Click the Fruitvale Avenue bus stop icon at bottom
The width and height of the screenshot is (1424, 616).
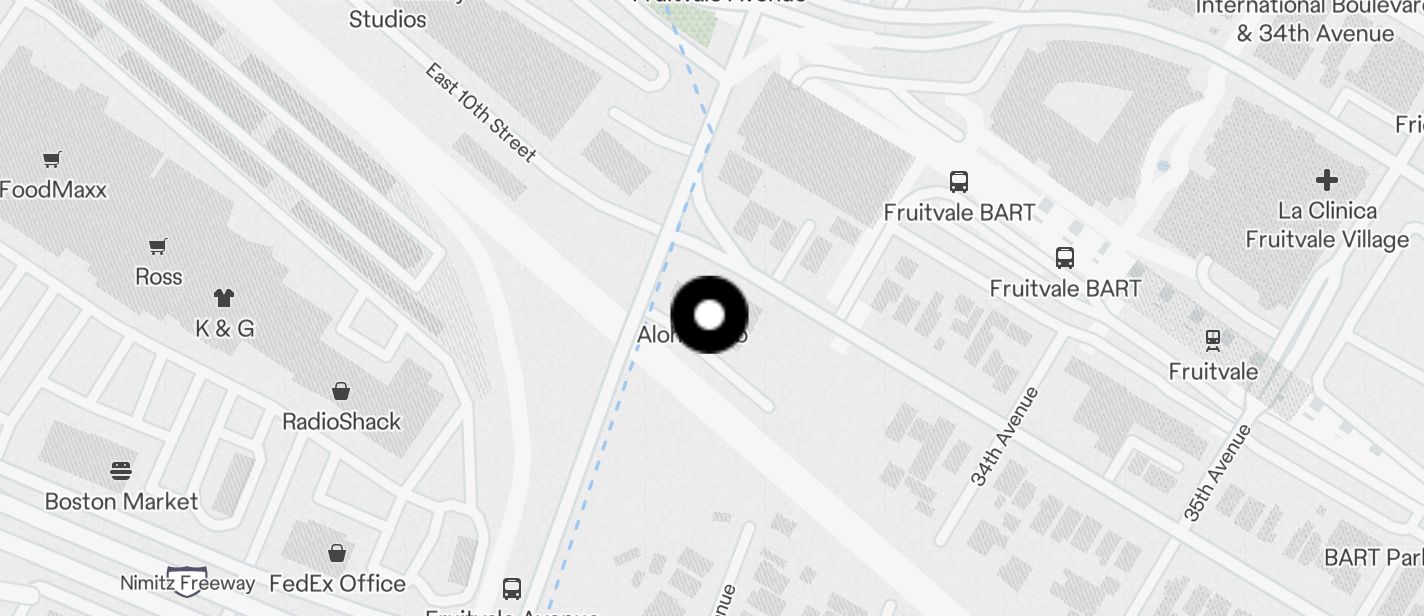(x=512, y=588)
